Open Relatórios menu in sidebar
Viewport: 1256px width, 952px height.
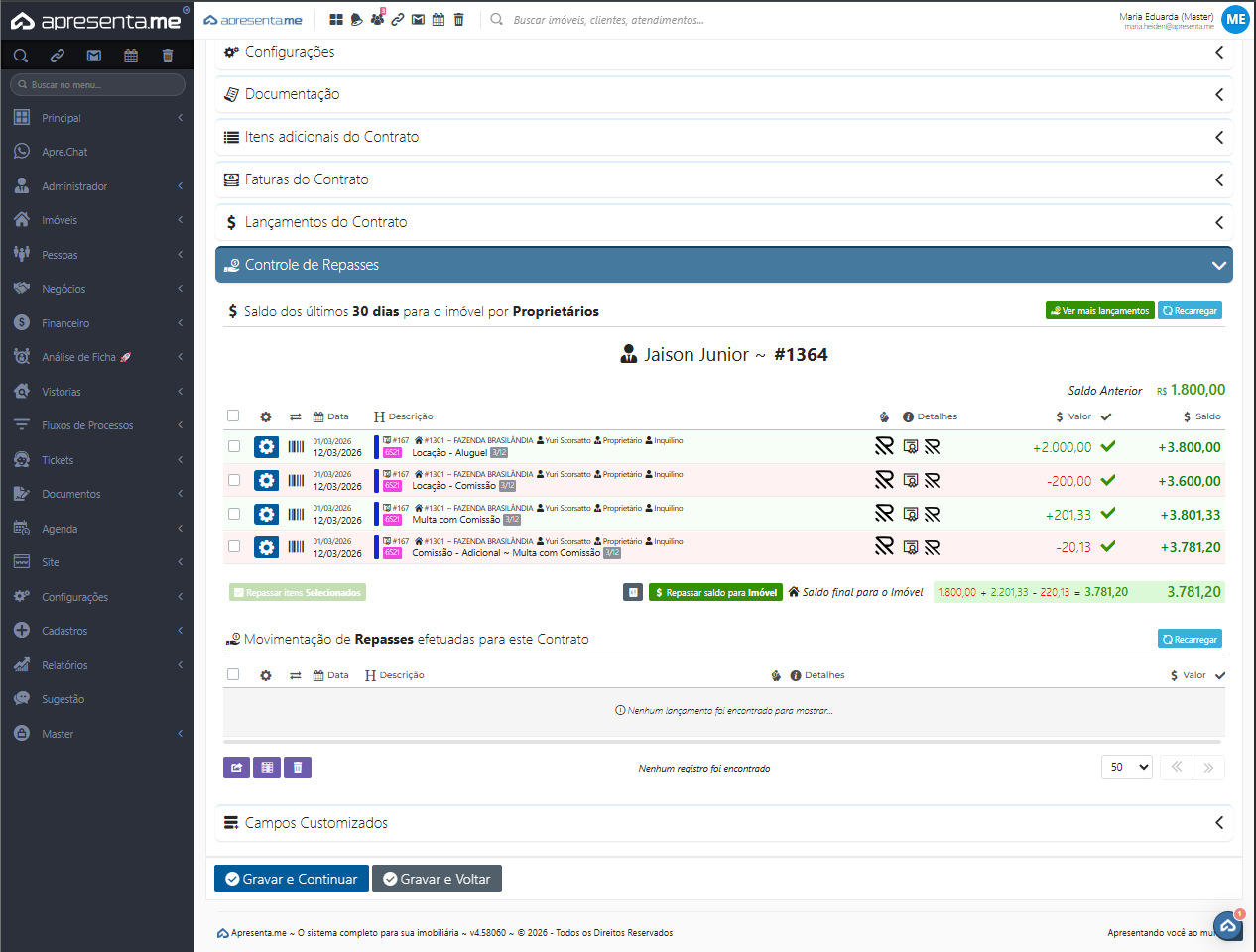[x=64, y=665]
